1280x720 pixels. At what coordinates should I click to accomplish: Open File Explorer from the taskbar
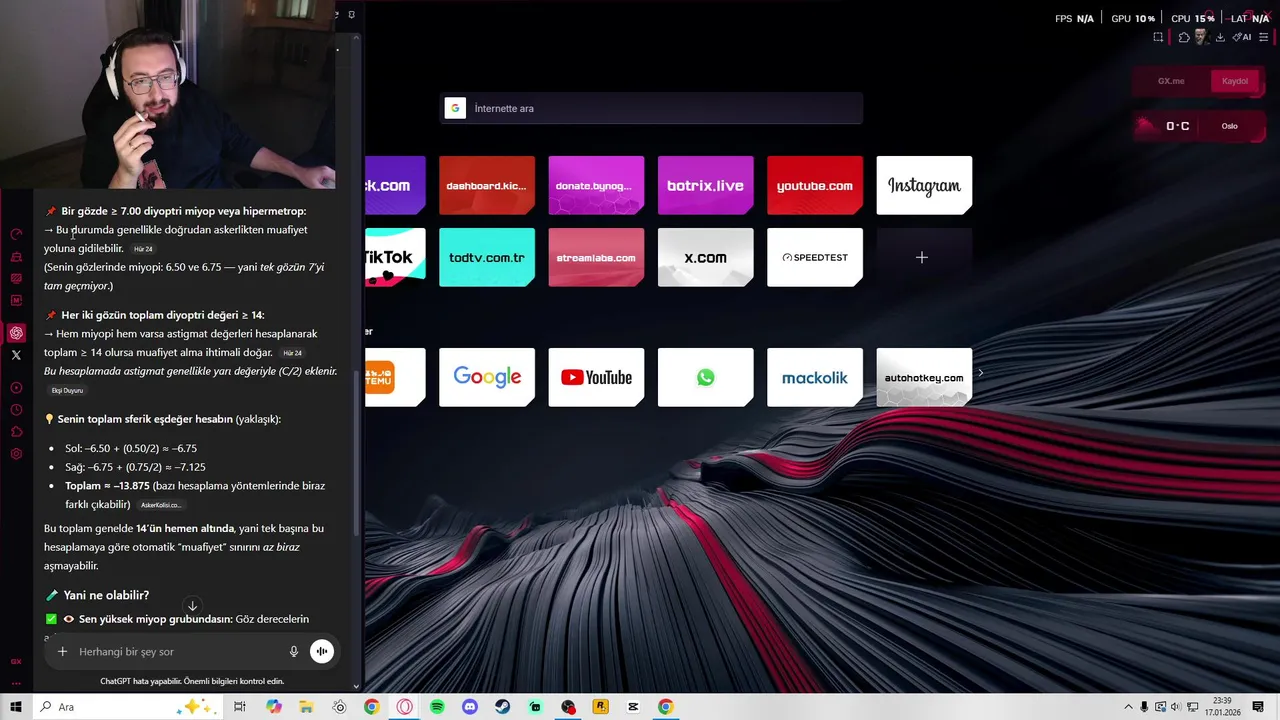pos(306,707)
